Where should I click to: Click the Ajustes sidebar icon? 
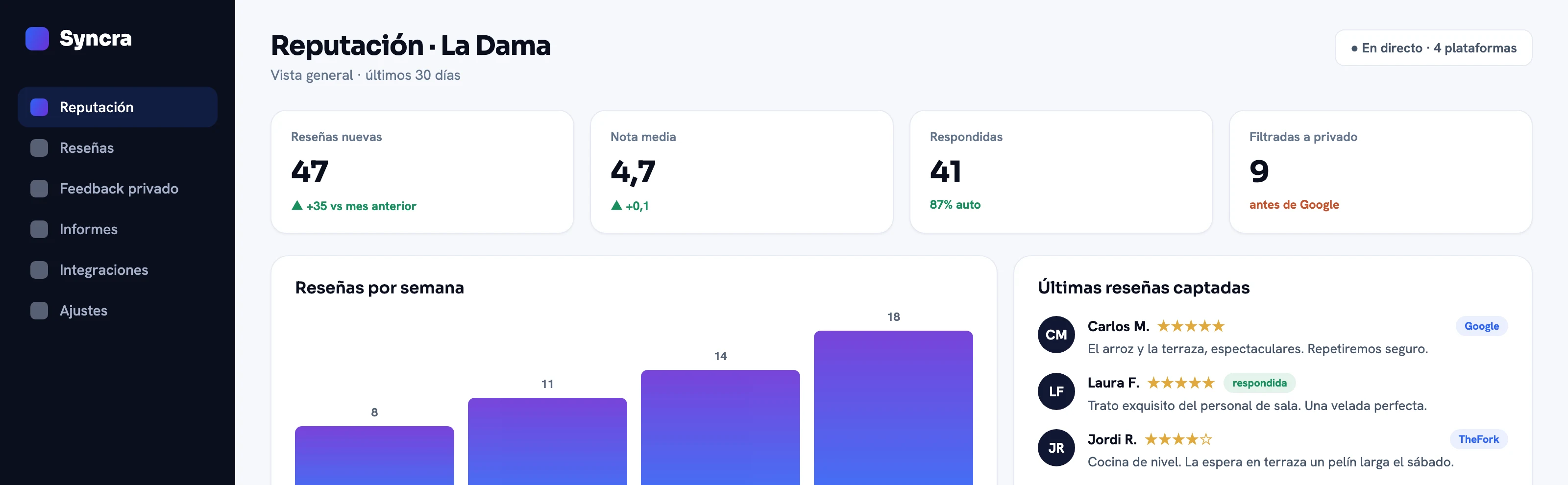pyautogui.click(x=39, y=311)
